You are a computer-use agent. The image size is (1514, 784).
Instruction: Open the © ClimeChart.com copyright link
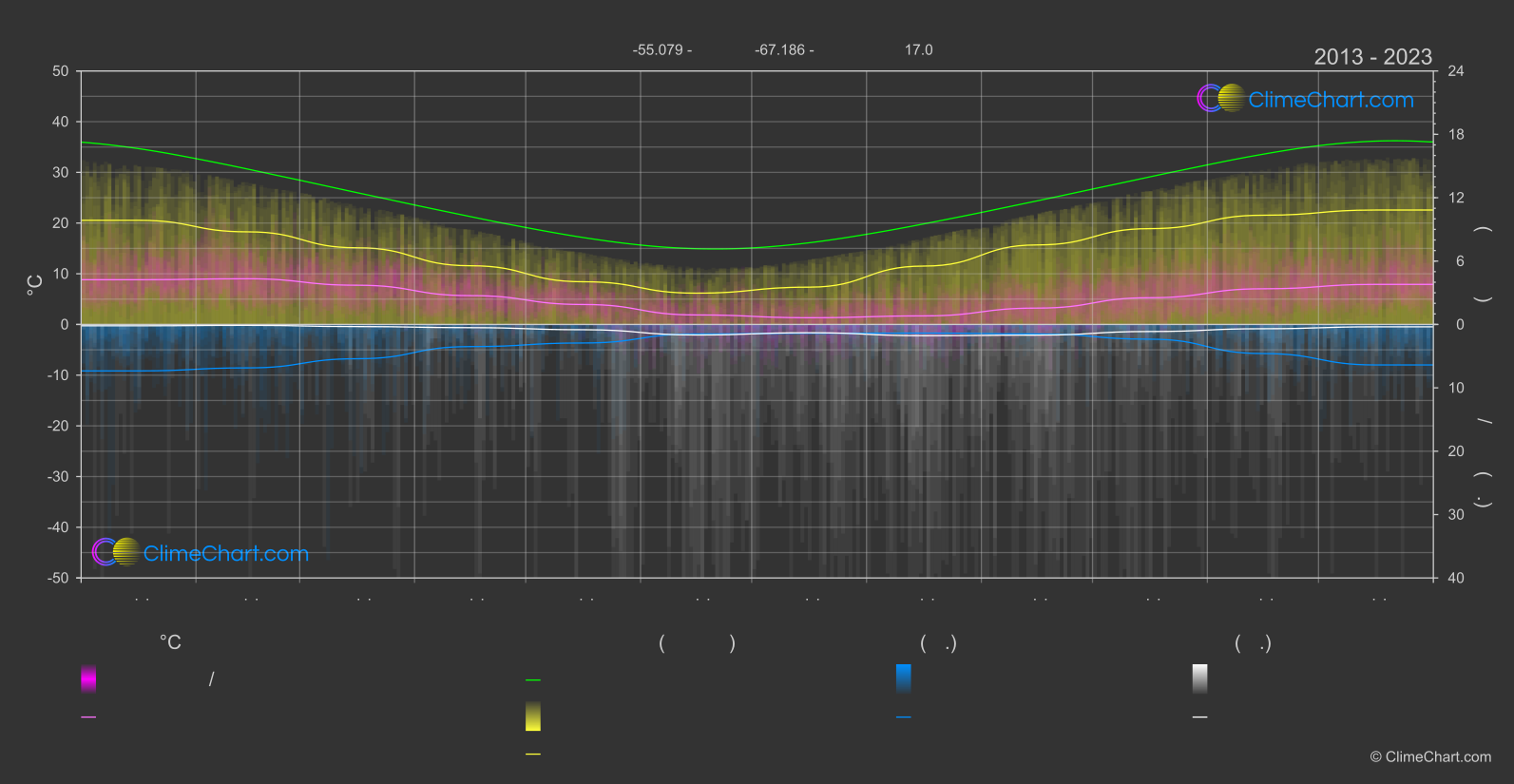click(x=1430, y=757)
